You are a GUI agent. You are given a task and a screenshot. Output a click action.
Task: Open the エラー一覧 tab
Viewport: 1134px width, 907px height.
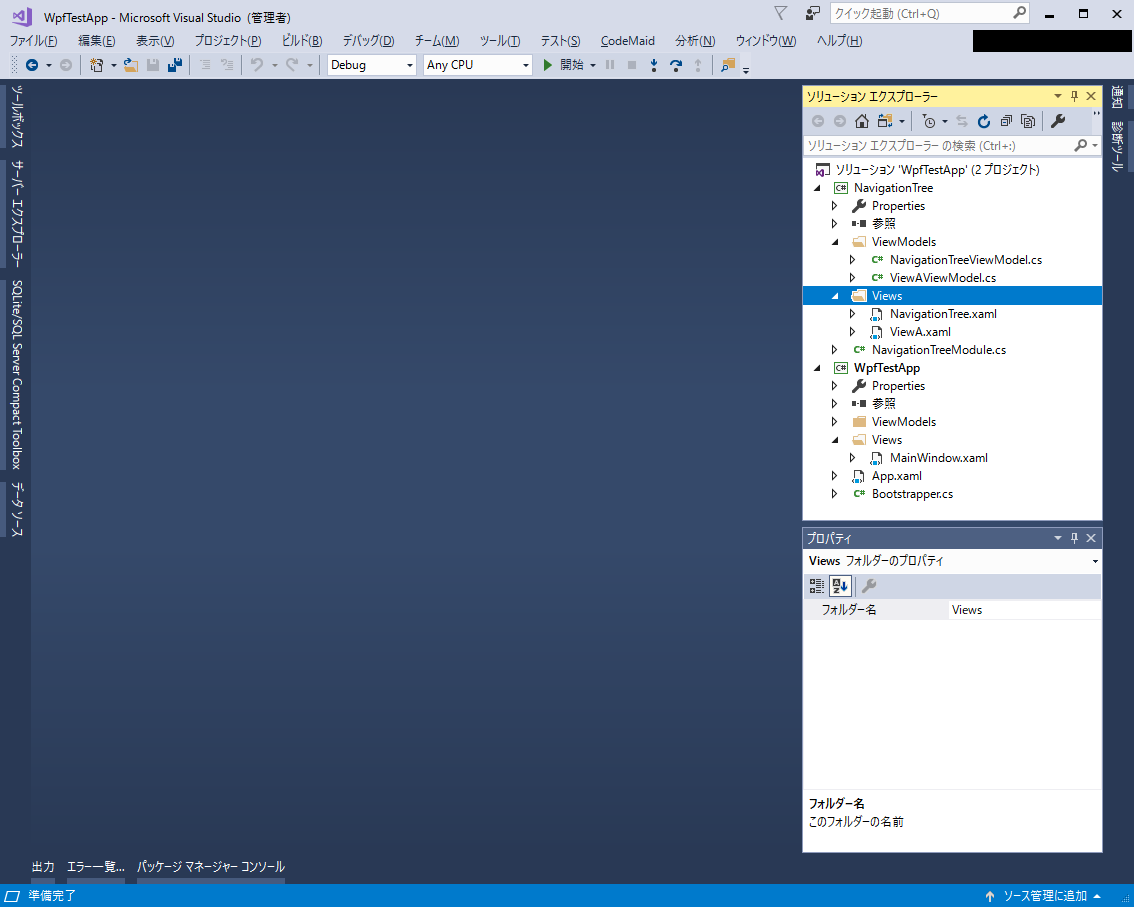95,866
